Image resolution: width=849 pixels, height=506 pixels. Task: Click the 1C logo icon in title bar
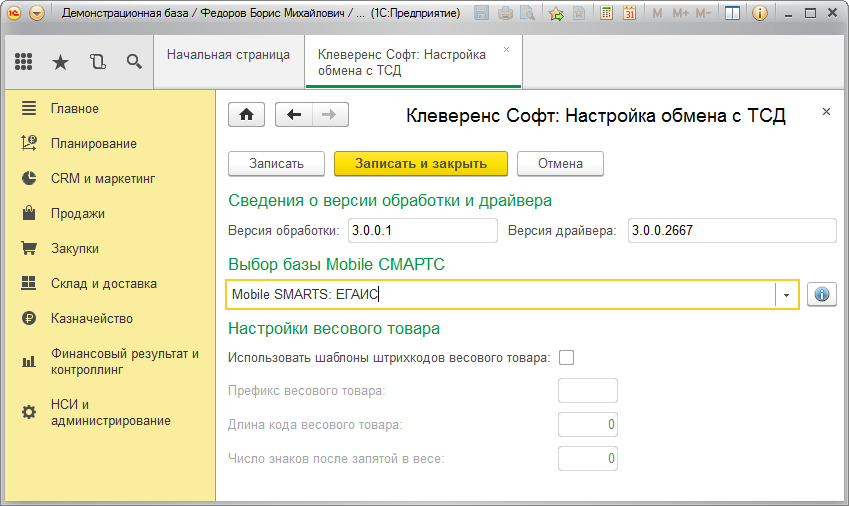[14, 13]
